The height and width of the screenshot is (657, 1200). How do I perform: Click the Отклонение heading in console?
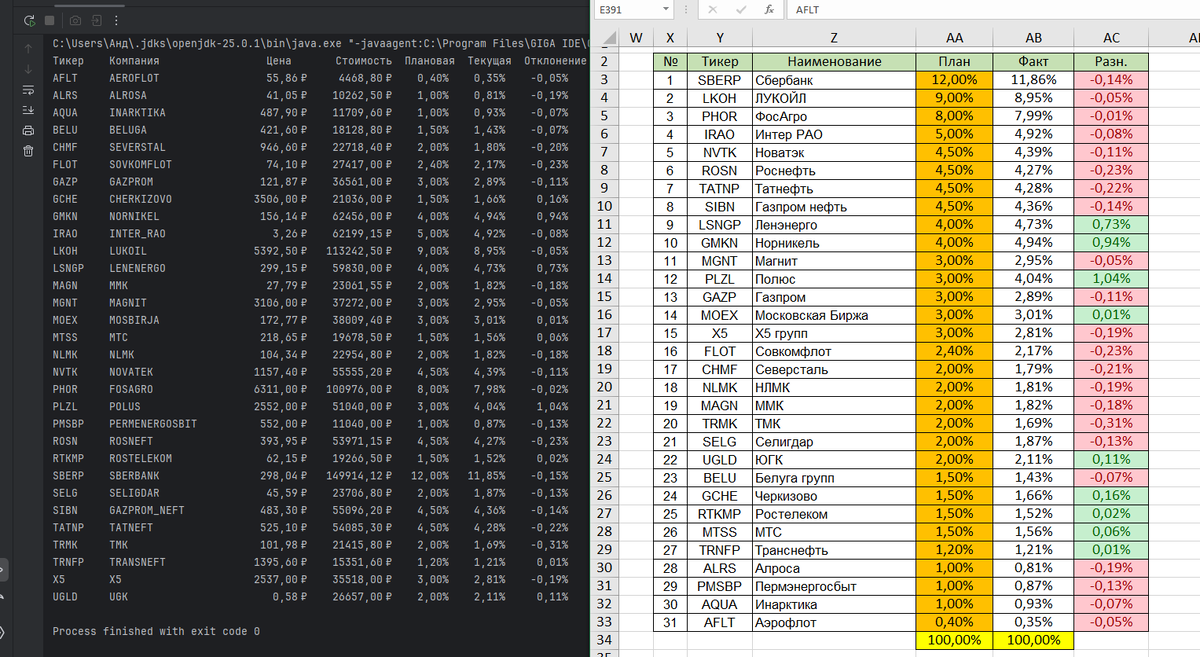tap(554, 60)
